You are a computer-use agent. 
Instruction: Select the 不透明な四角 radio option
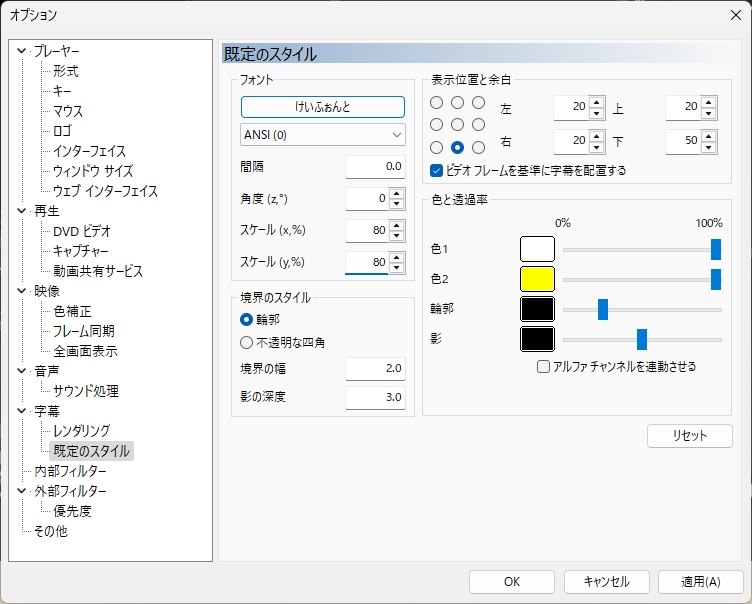[x=246, y=343]
